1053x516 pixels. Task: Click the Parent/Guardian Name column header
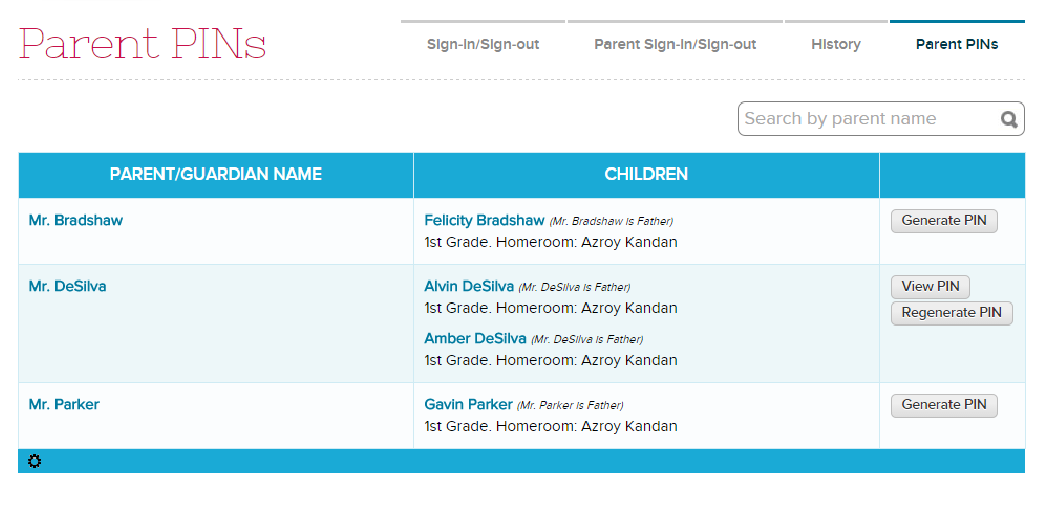click(x=216, y=174)
